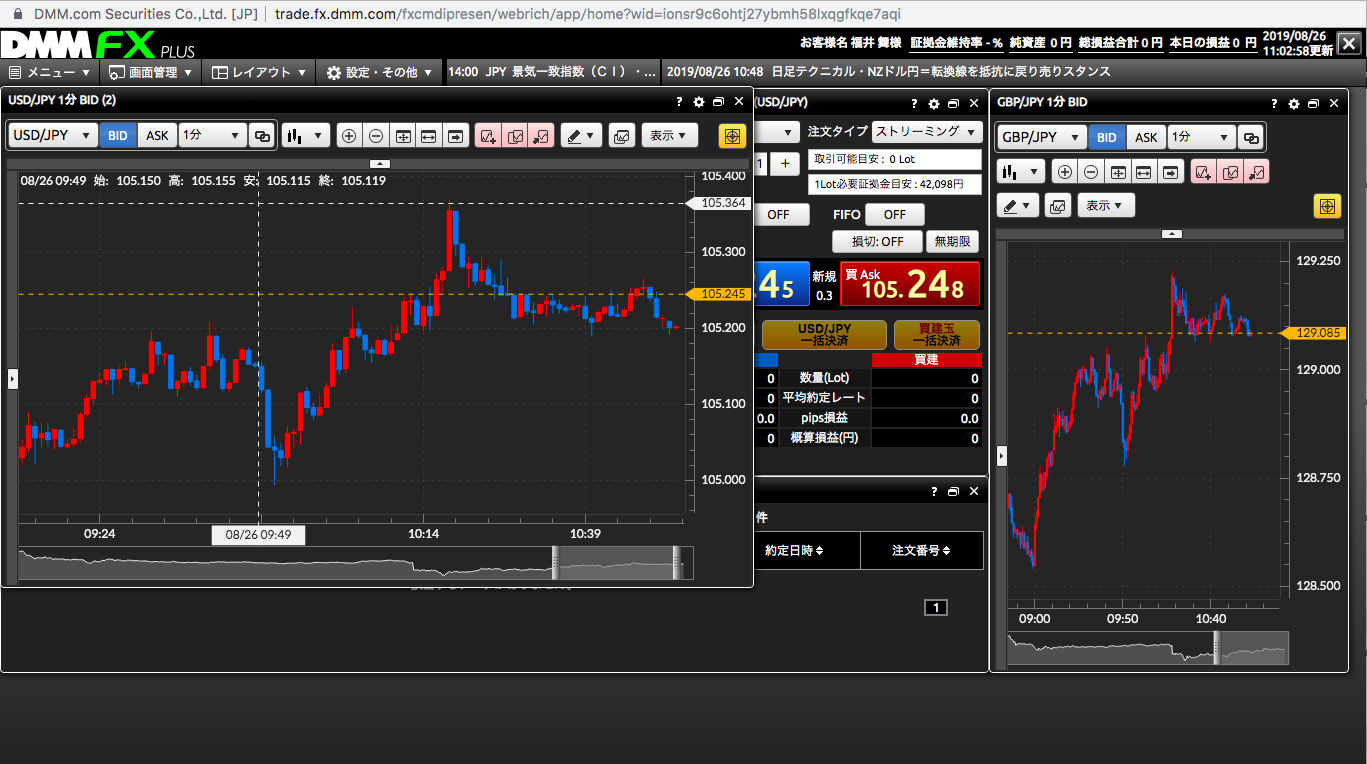The height and width of the screenshot is (764, 1367).
Task: Click the scroll-to-latest arrow icon on GBP/JPY toolbar
Action: point(1171,172)
